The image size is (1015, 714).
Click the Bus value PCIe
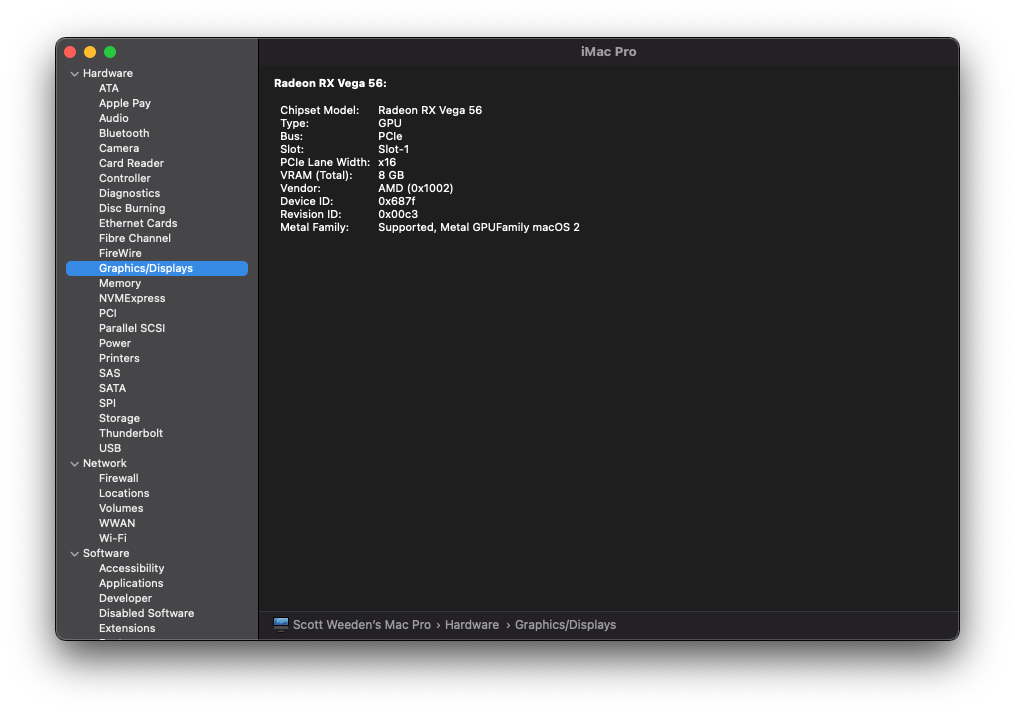[390, 136]
